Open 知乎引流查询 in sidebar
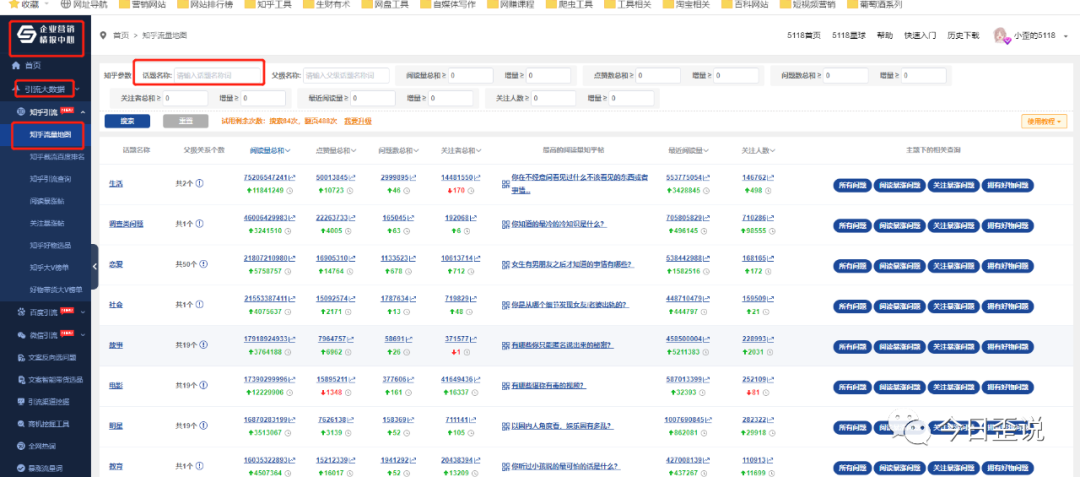Viewport: 1080px width, 477px height. pos(50,179)
